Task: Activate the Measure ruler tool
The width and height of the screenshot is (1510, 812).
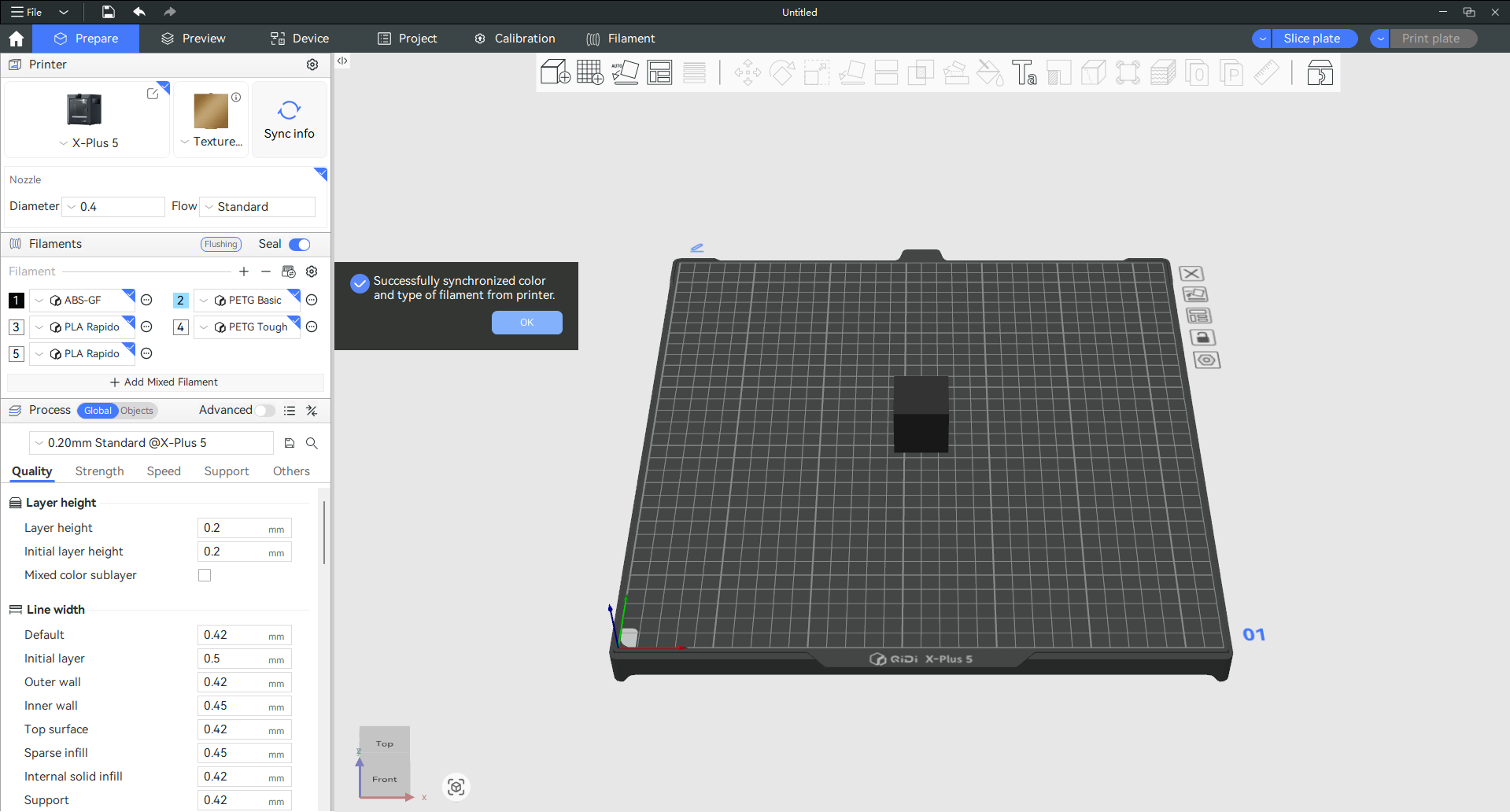Action: pyautogui.click(x=1266, y=73)
